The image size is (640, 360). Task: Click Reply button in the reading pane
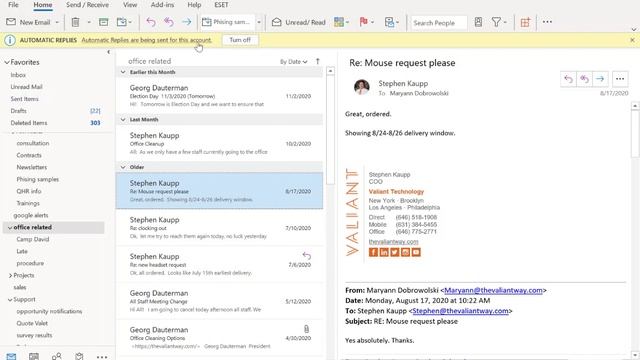coord(568,79)
